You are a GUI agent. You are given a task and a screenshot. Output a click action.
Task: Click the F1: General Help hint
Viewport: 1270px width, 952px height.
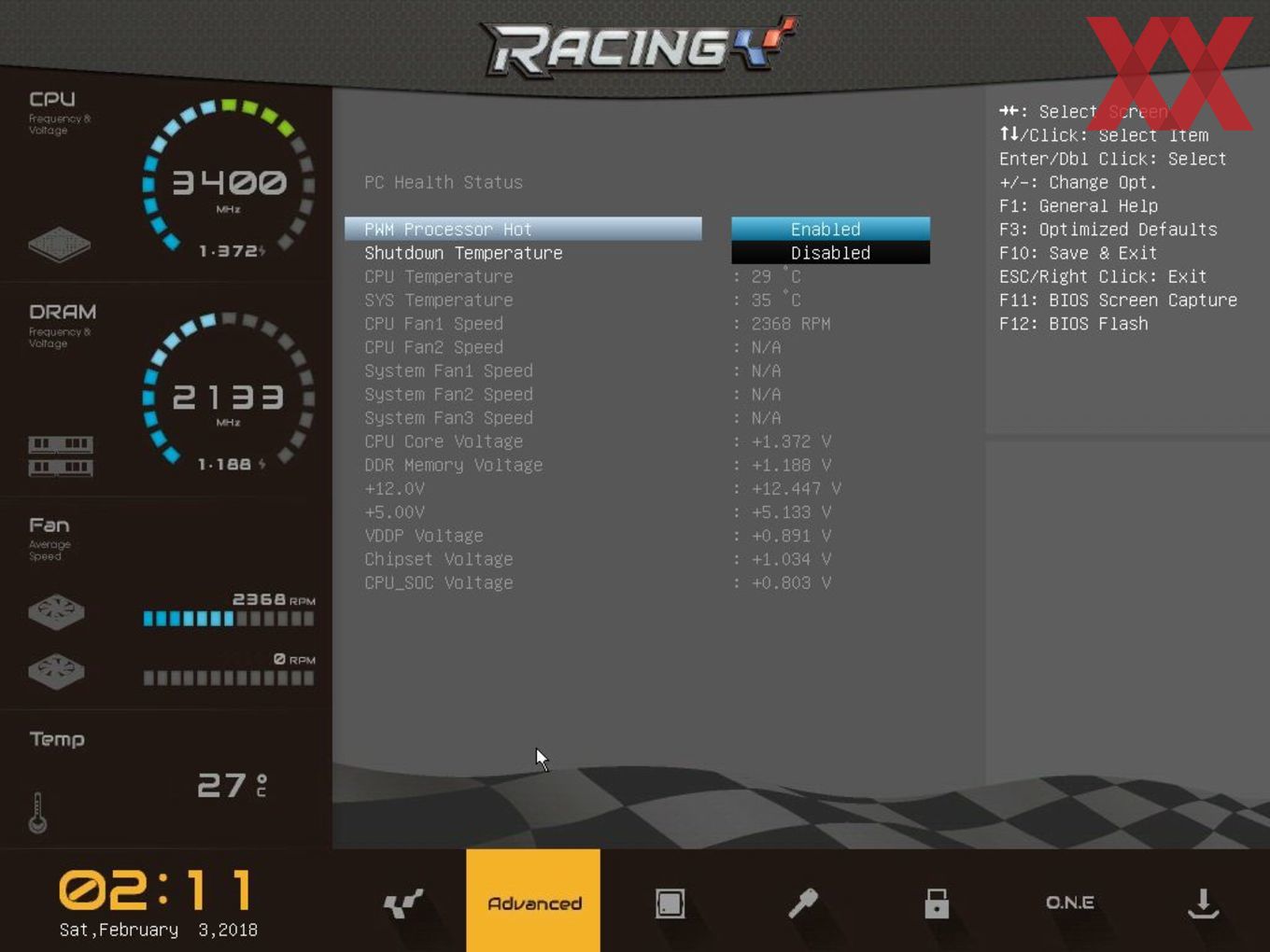1079,205
